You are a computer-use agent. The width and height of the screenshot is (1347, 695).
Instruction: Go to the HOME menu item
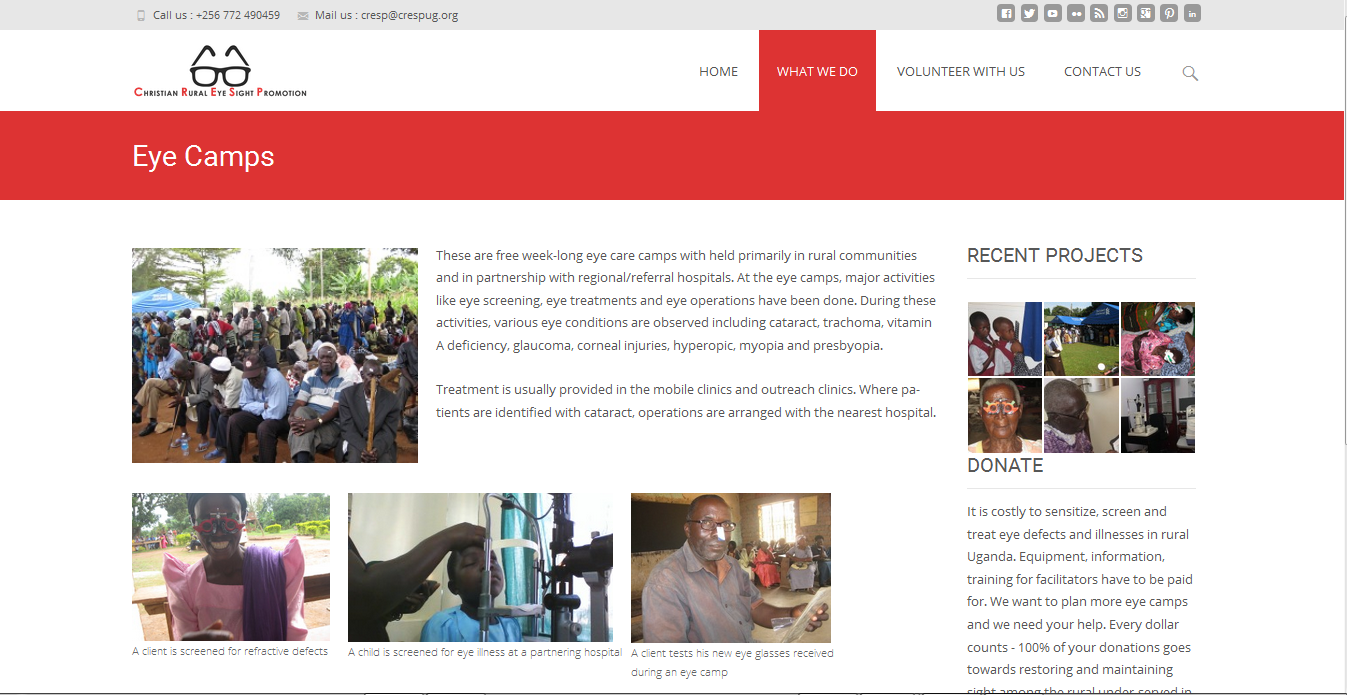718,71
